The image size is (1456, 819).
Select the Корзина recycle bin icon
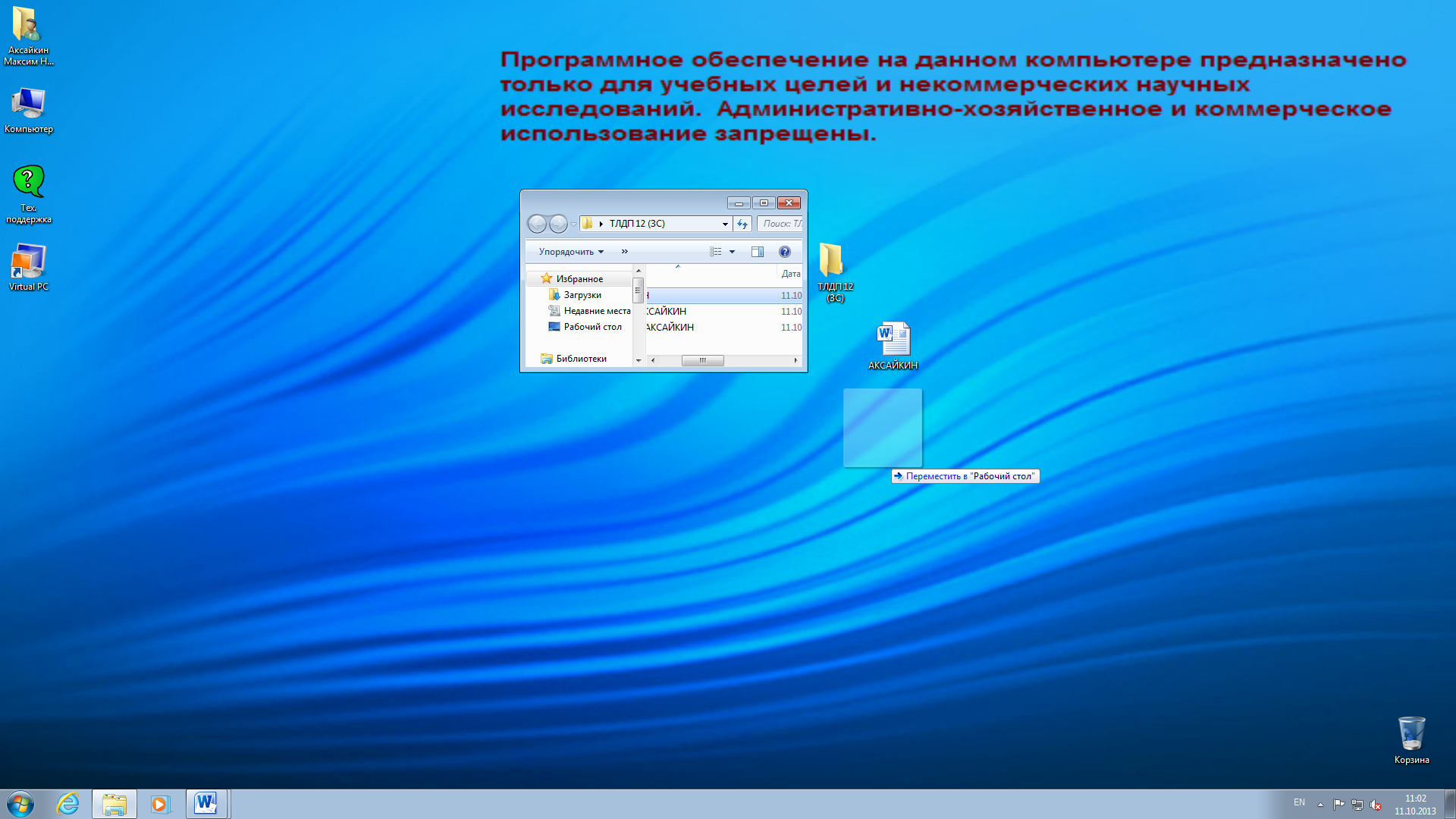(1411, 740)
